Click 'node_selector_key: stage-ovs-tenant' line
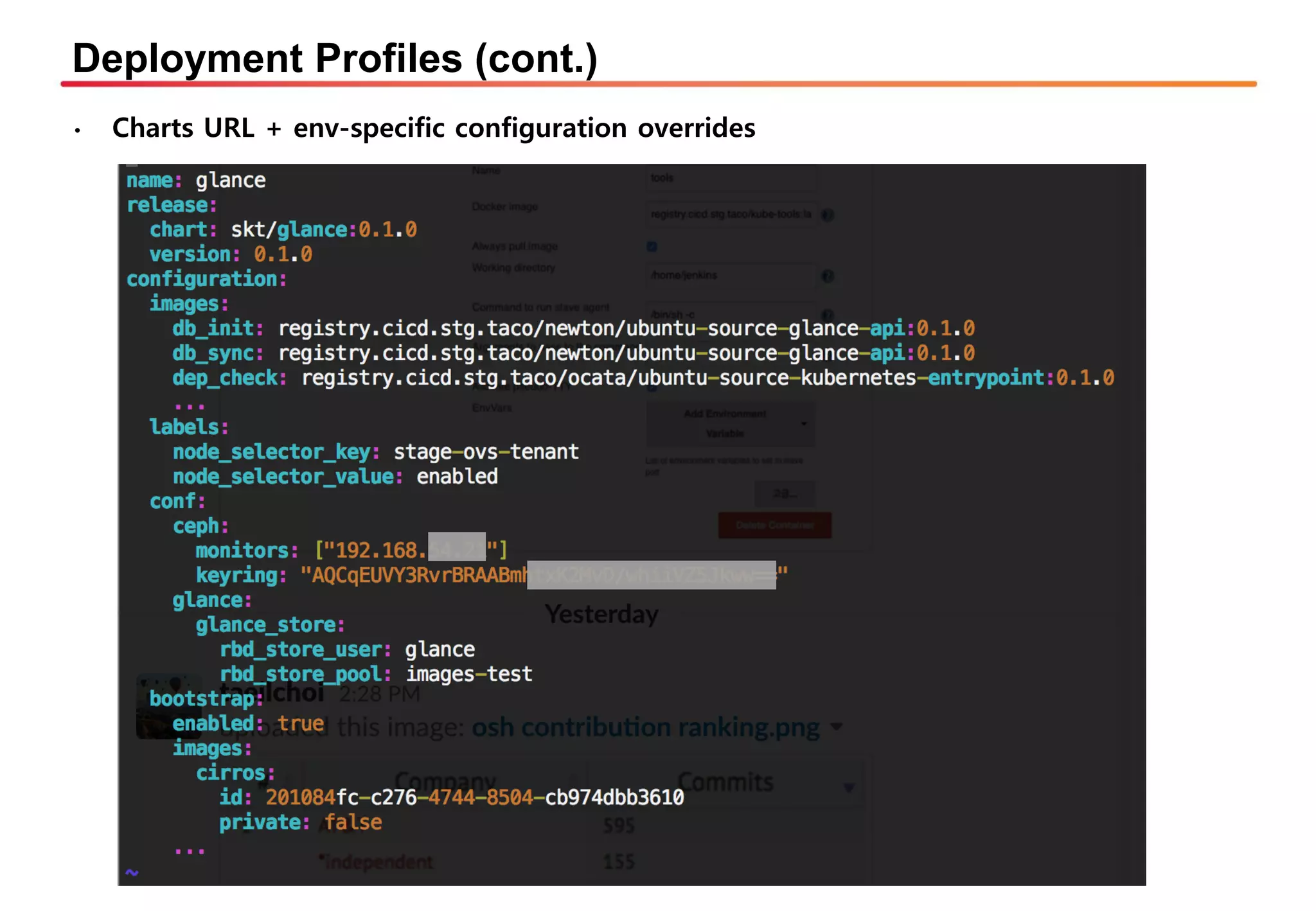 [376, 452]
